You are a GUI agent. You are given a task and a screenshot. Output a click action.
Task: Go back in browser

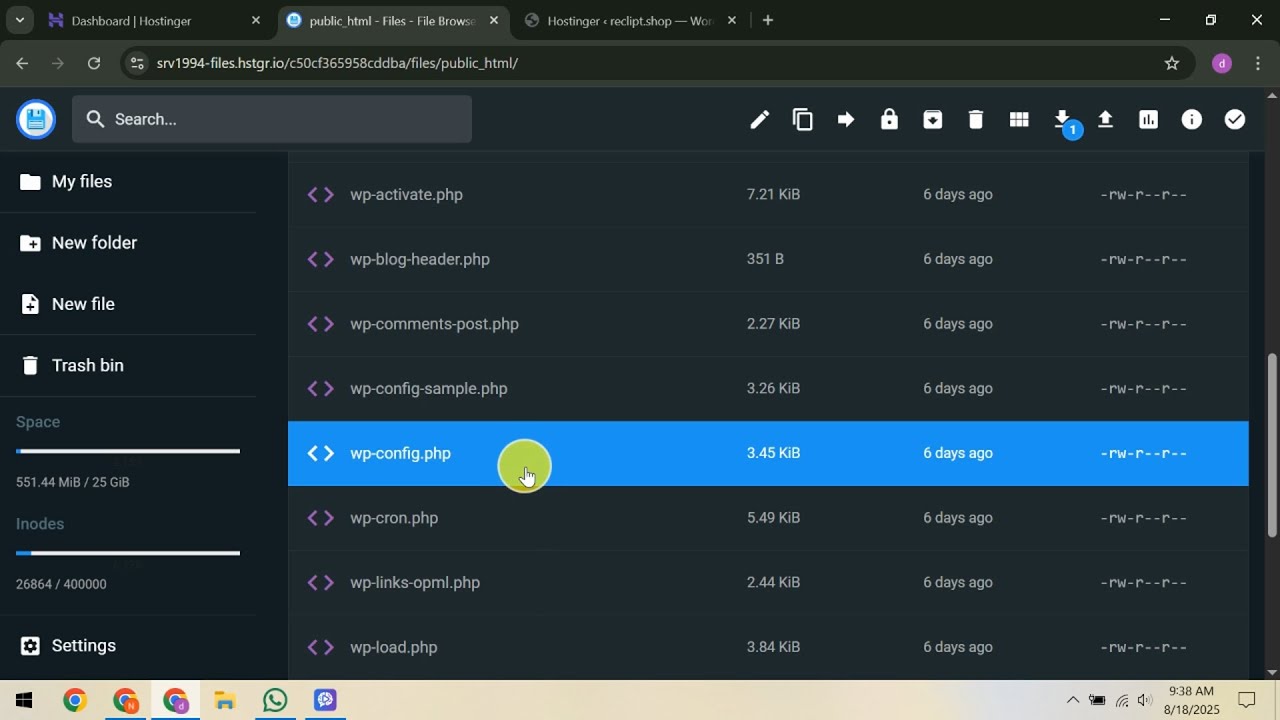coord(22,63)
